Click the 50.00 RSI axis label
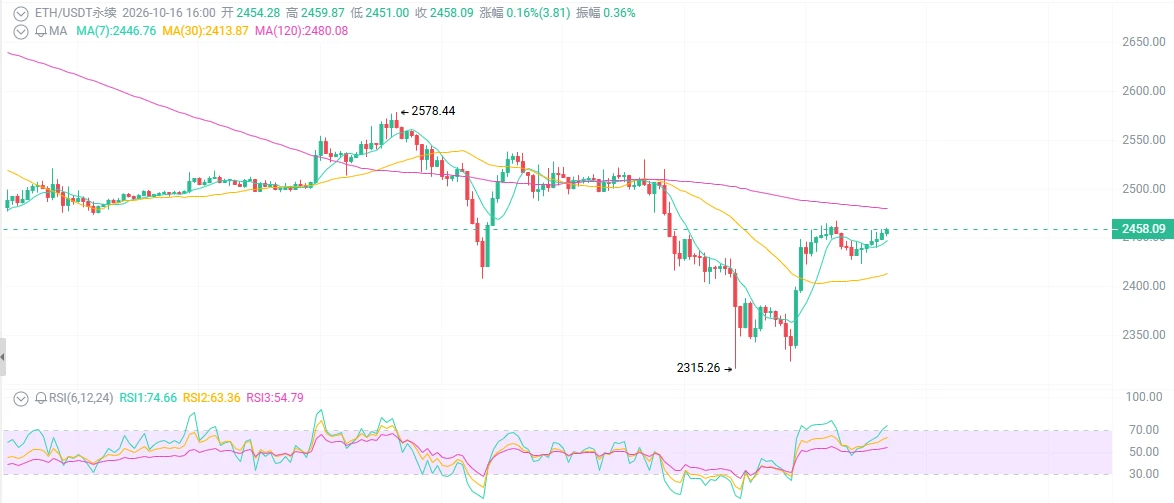The width and height of the screenshot is (1174, 503). pyautogui.click(x=1145, y=451)
